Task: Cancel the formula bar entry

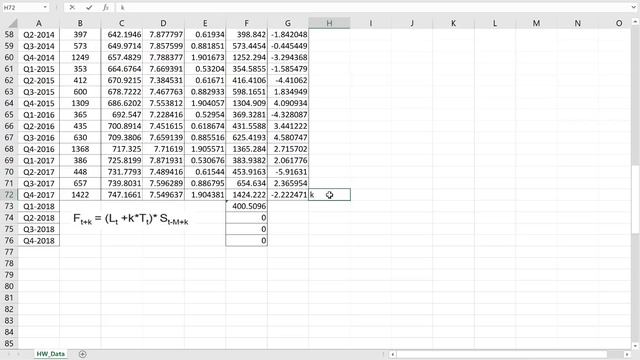Action: (x=72, y=7)
